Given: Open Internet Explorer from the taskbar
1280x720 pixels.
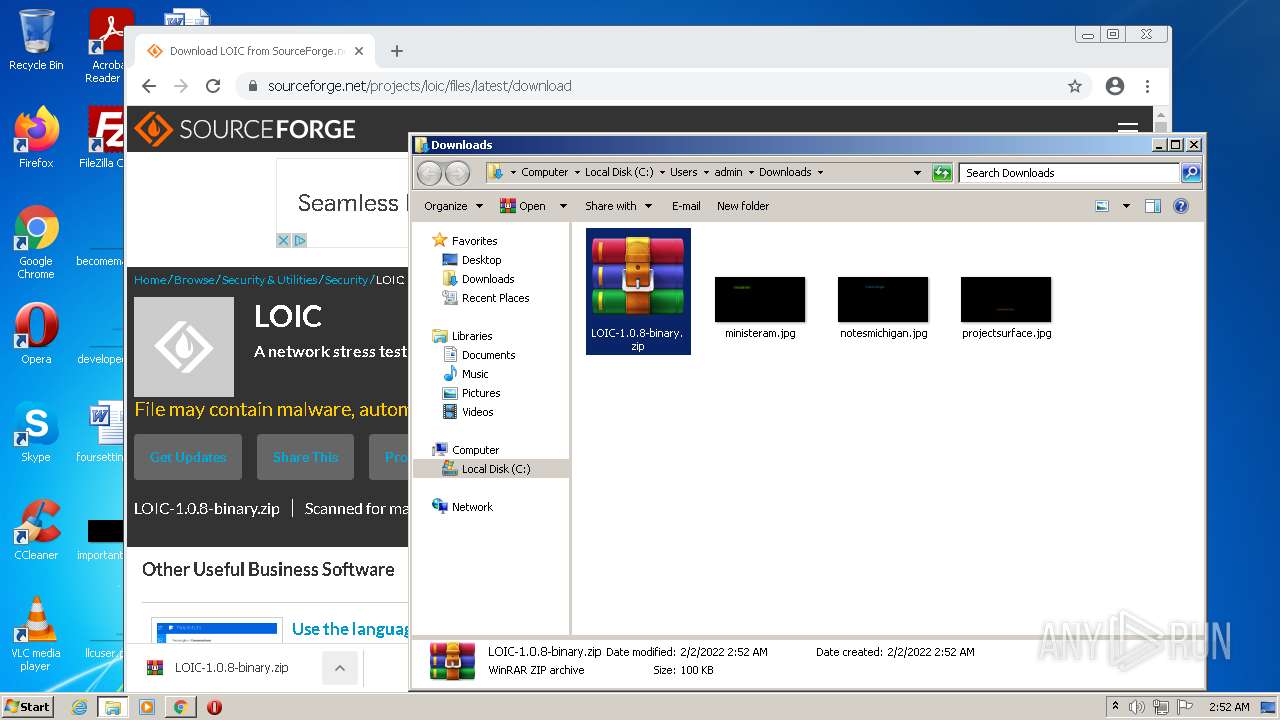Looking at the screenshot, I should click(x=79, y=707).
